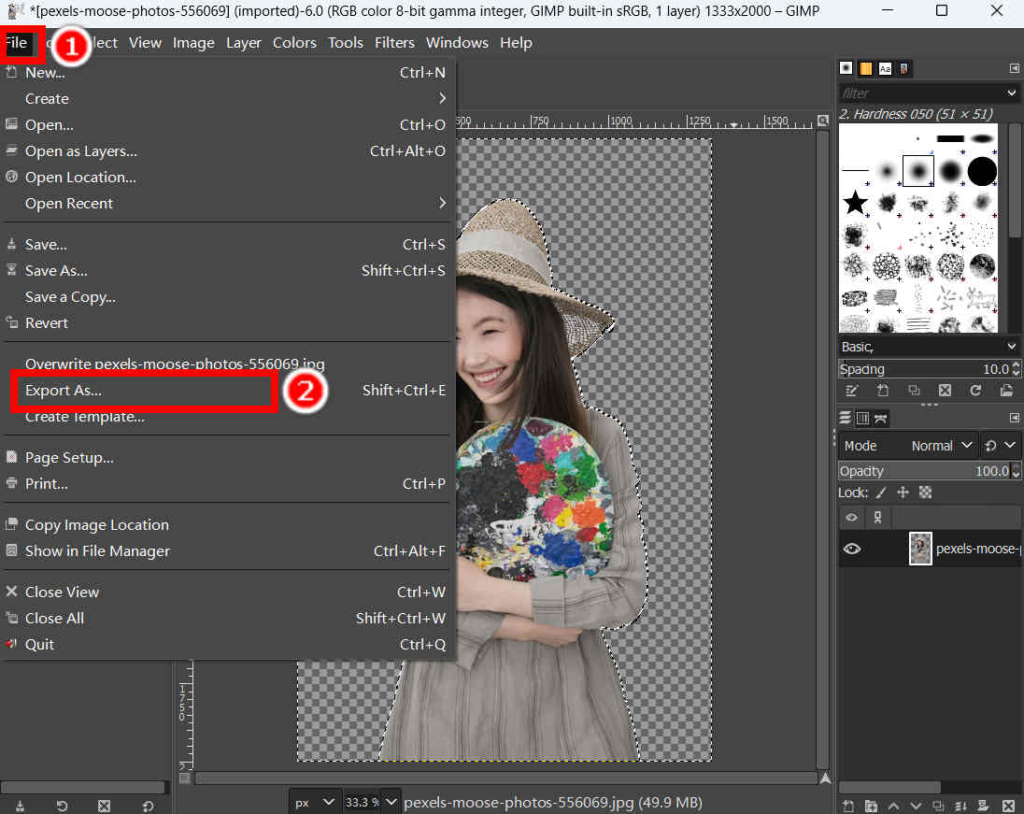Select the Brushes tab icon
This screenshot has height=814, width=1024.
pos(848,68)
